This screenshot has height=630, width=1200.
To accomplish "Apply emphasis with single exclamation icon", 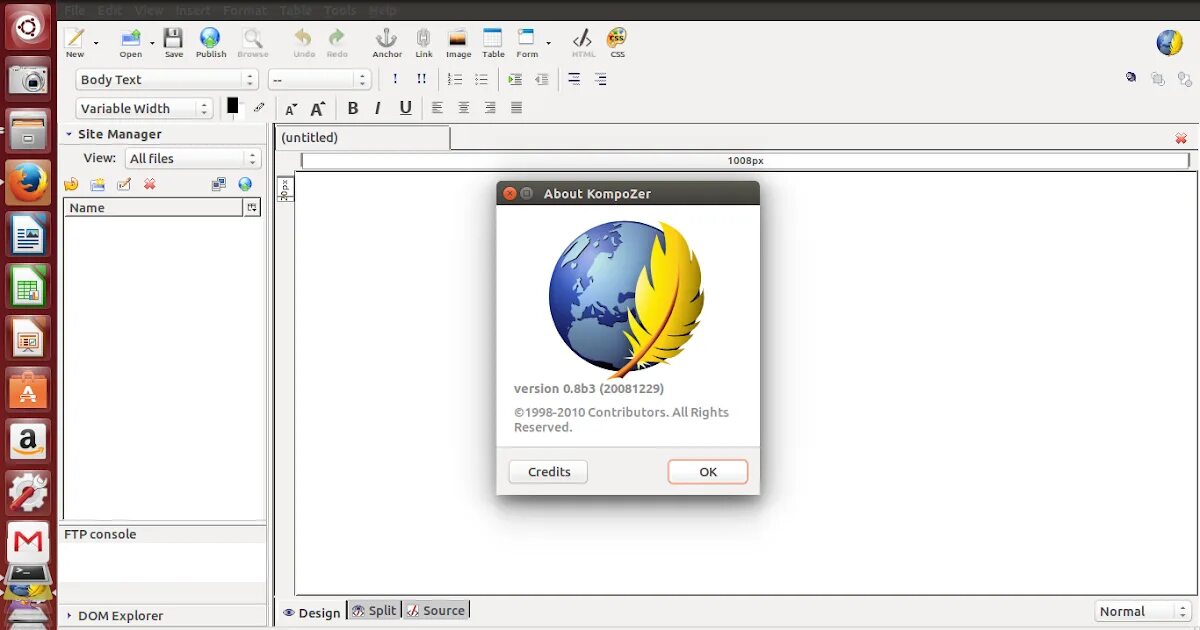I will tap(395, 79).
